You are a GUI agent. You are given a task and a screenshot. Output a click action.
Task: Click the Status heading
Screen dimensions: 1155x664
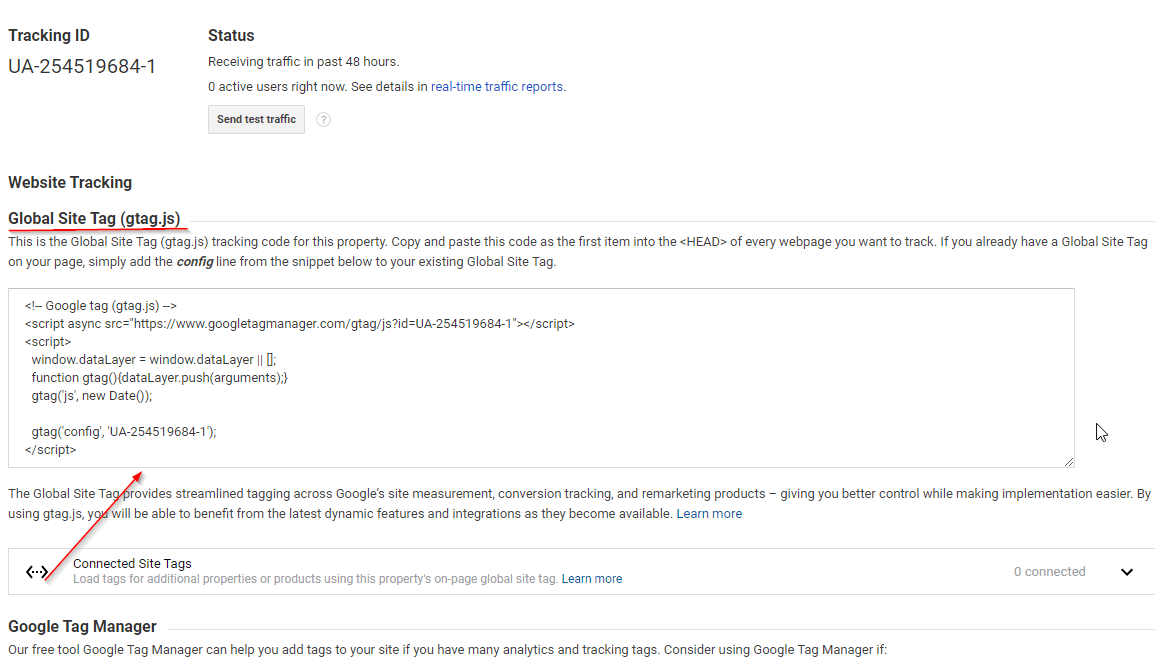click(x=231, y=36)
